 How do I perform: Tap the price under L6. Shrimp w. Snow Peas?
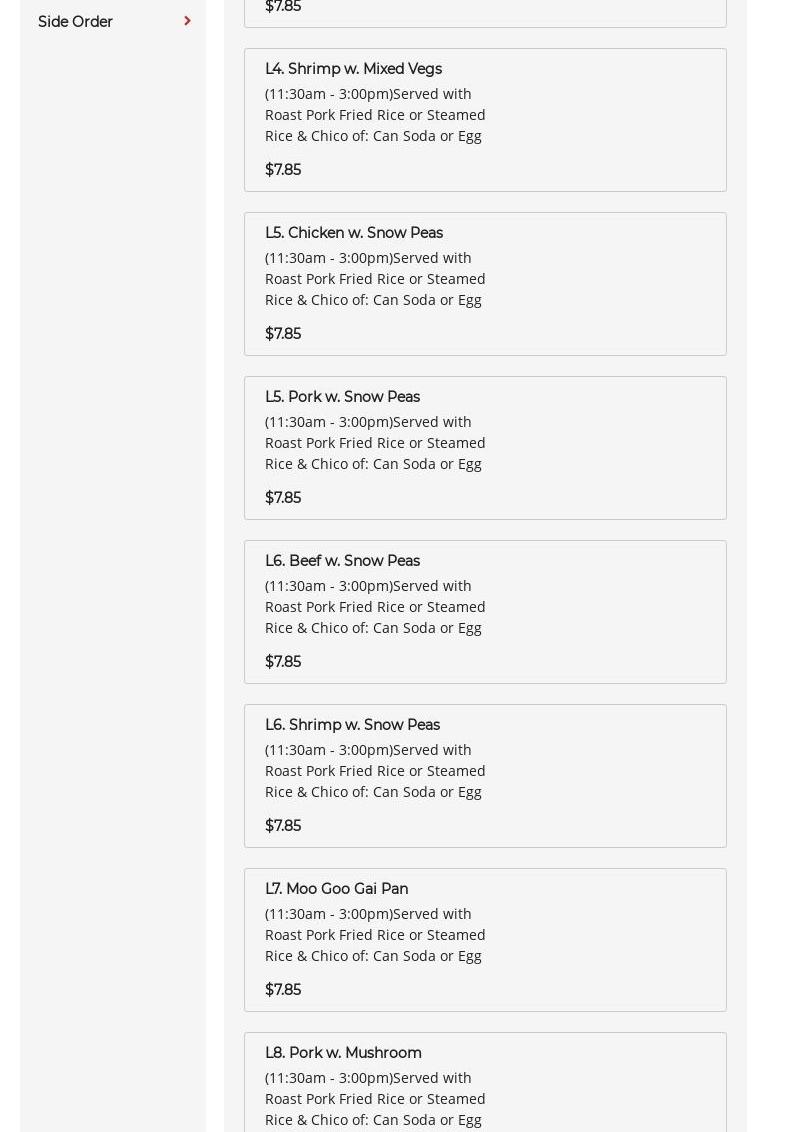pyautogui.click(x=283, y=826)
